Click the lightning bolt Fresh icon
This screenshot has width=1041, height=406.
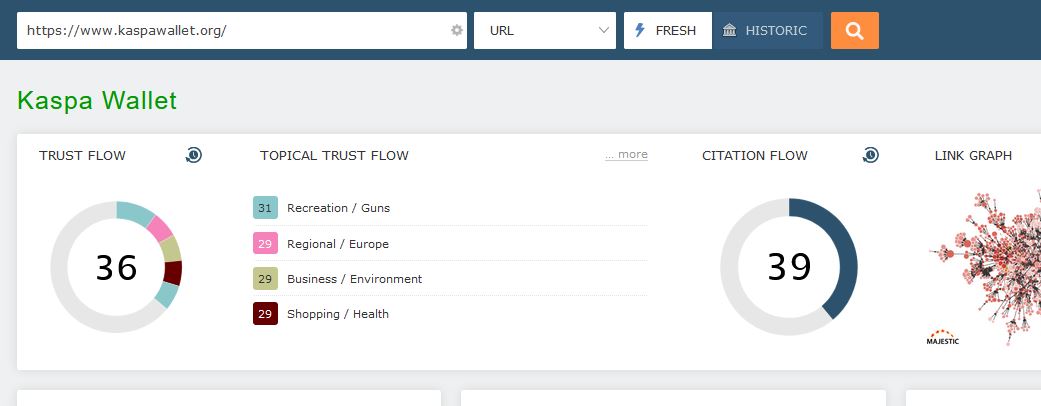pos(640,30)
